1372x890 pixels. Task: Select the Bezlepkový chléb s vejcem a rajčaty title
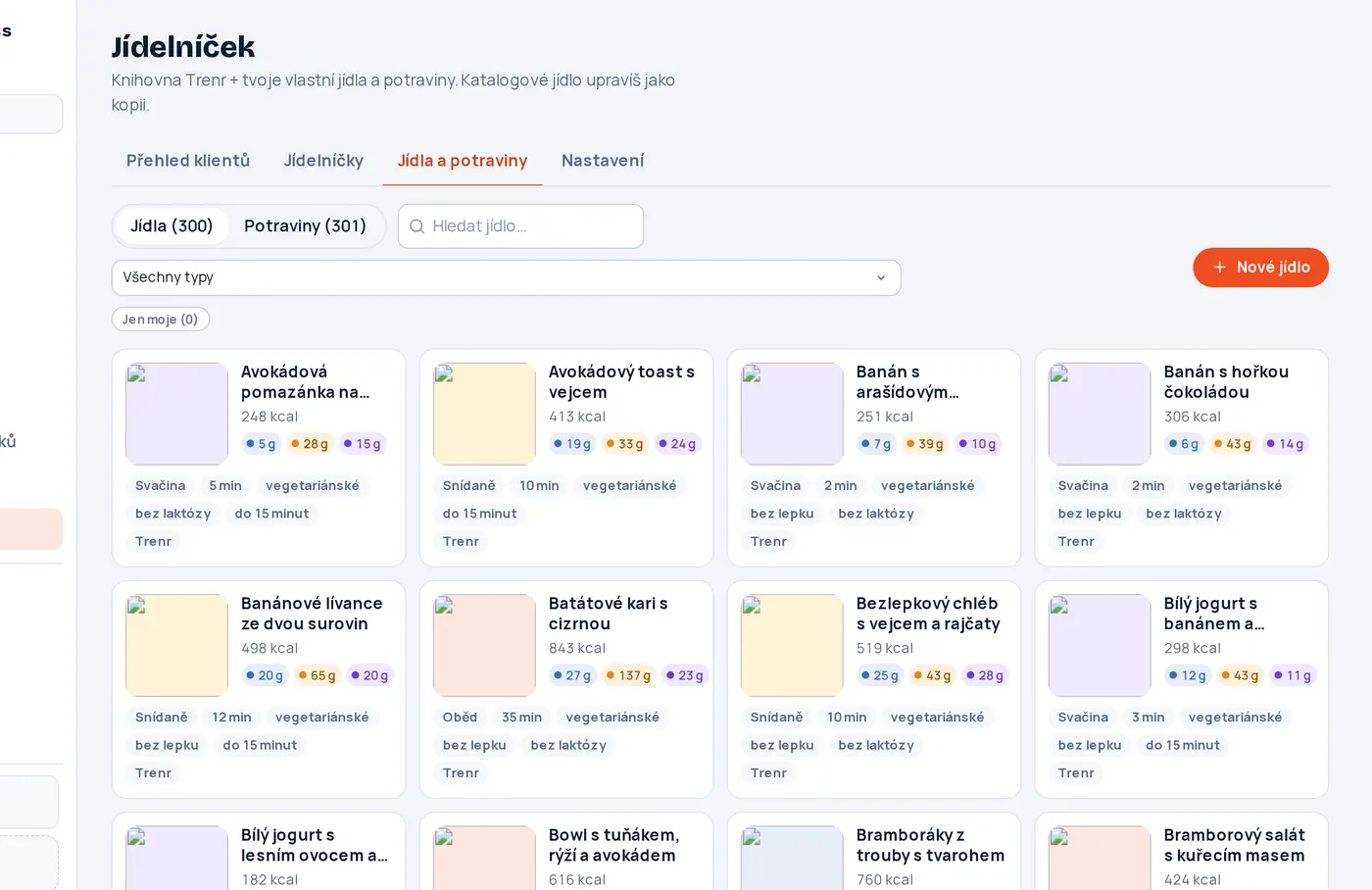click(928, 614)
